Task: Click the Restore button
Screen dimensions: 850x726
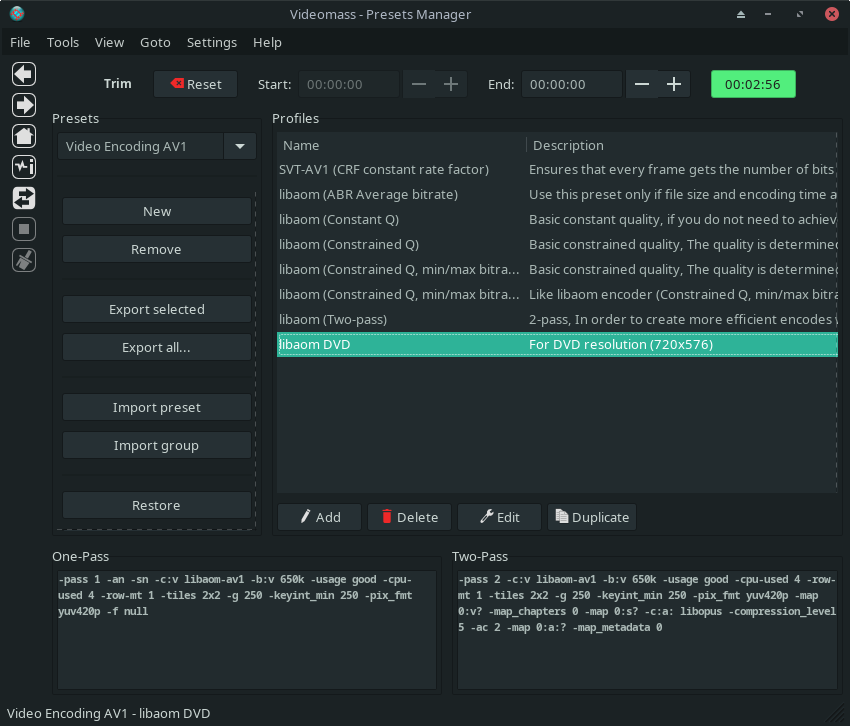Action: coord(157,505)
